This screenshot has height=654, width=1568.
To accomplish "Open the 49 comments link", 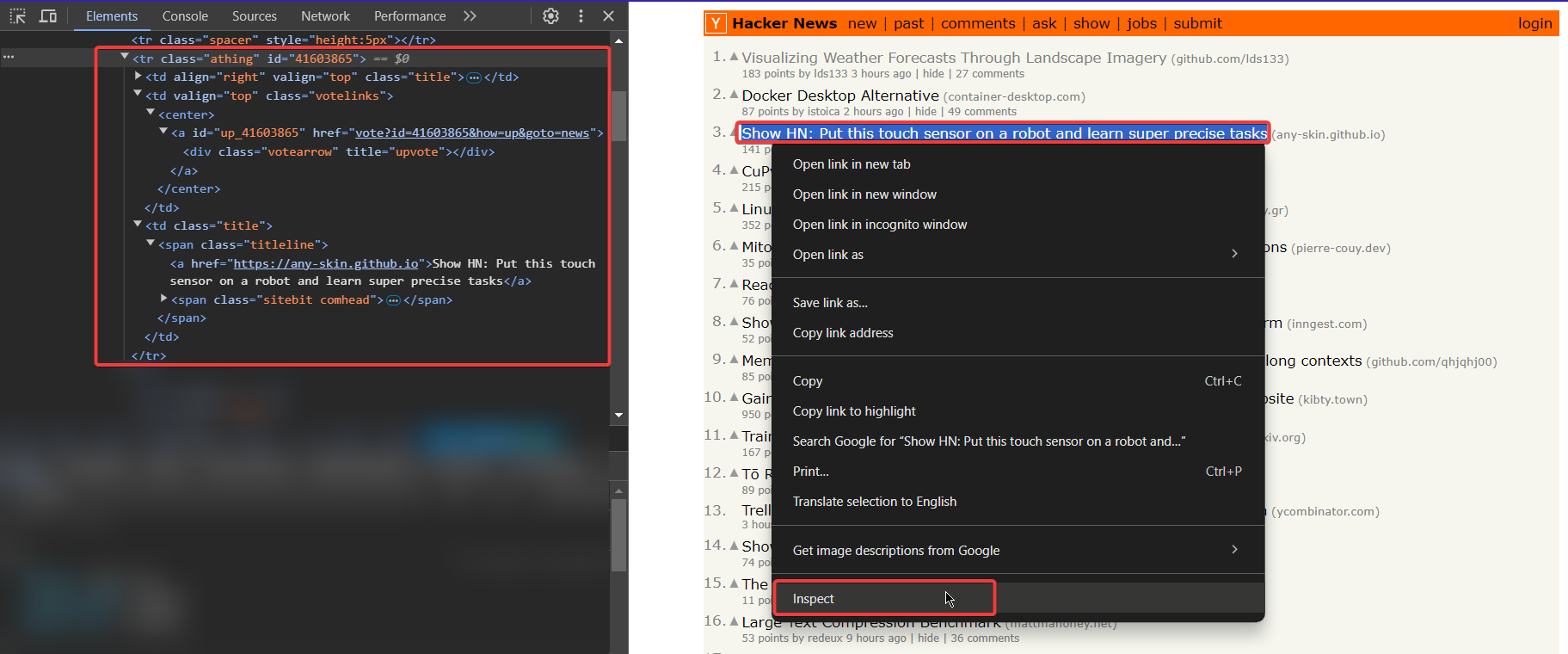I will (x=982, y=112).
